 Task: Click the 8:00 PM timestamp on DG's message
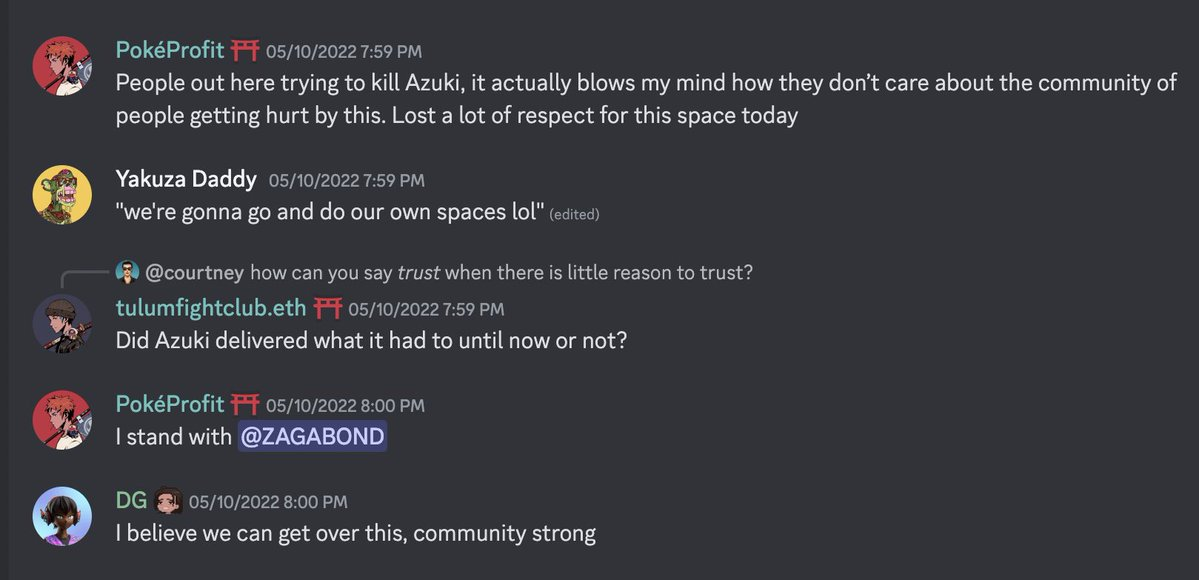pos(268,501)
